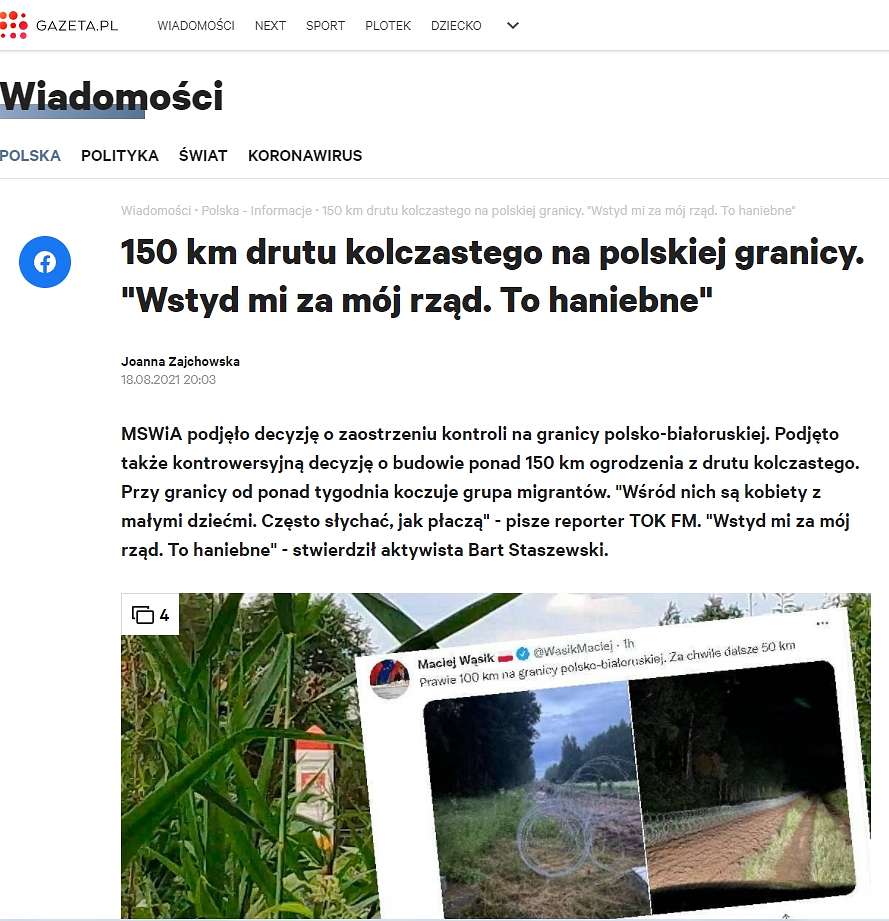Open the NEXT top menu item
The image size is (889, 921).
click(x=270, y=26)
